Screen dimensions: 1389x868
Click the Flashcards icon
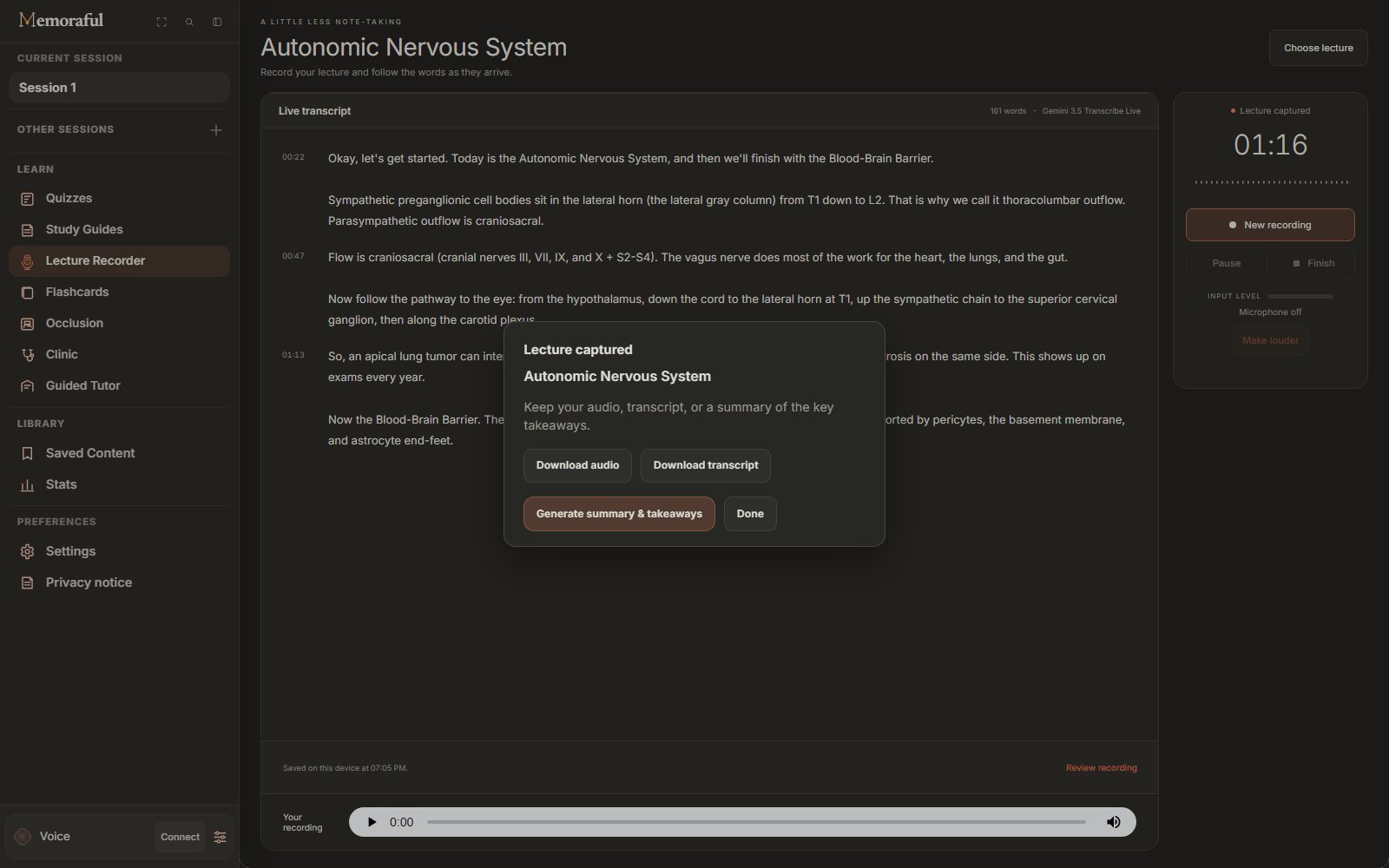click(x=27, y=293)
